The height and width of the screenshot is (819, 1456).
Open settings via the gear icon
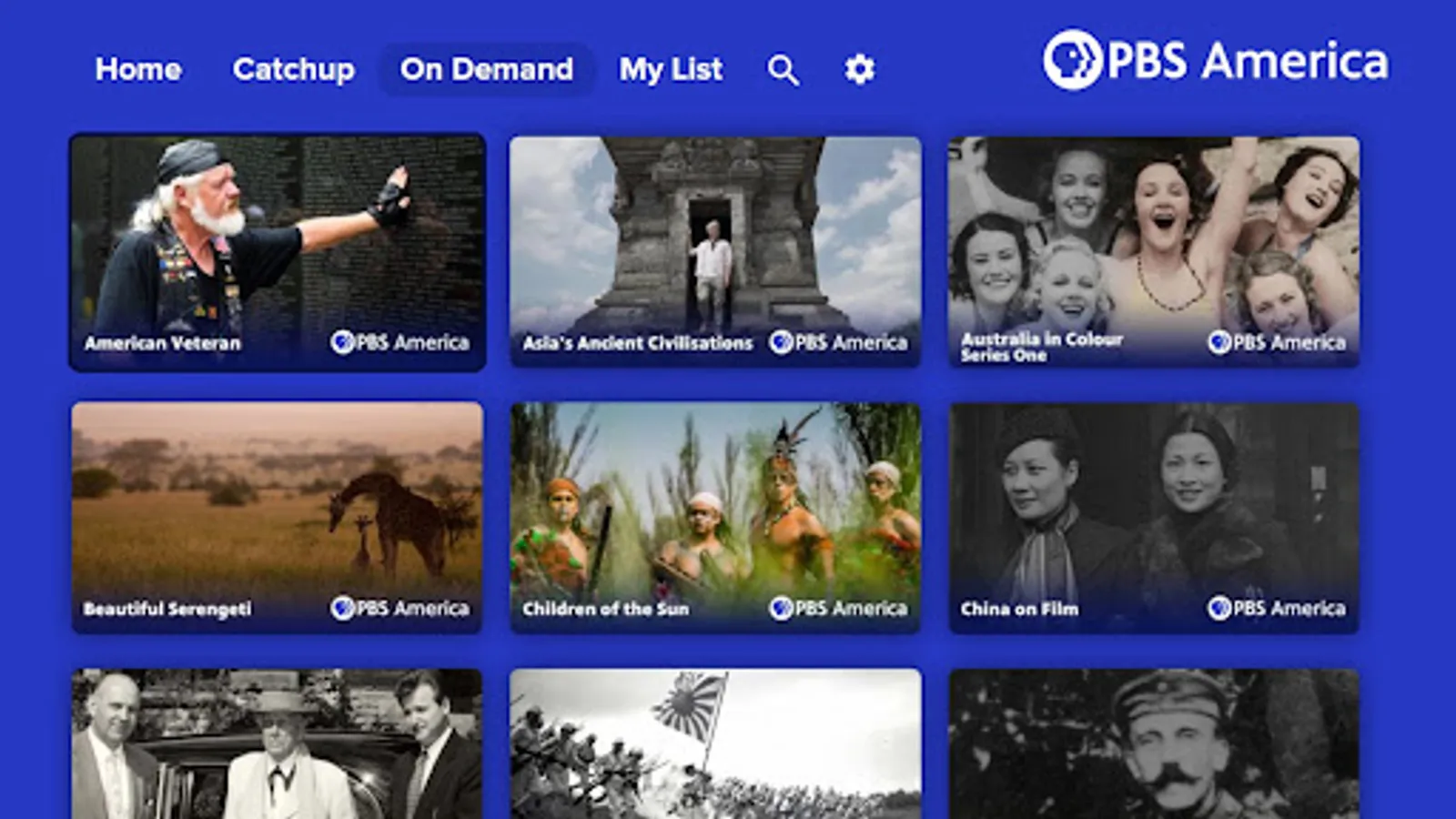[860, 69]
